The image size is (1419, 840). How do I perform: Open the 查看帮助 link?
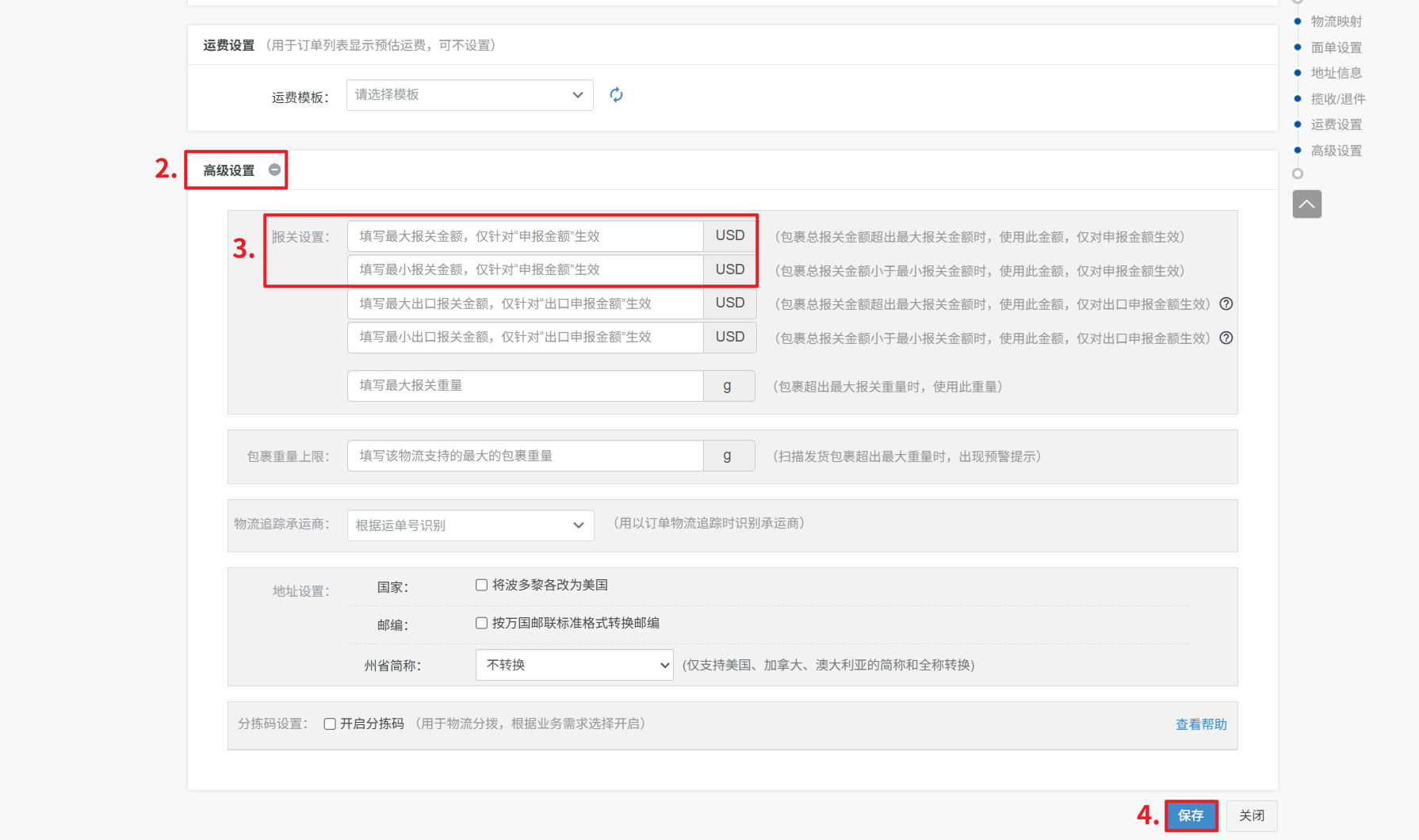coord(1200,724)
